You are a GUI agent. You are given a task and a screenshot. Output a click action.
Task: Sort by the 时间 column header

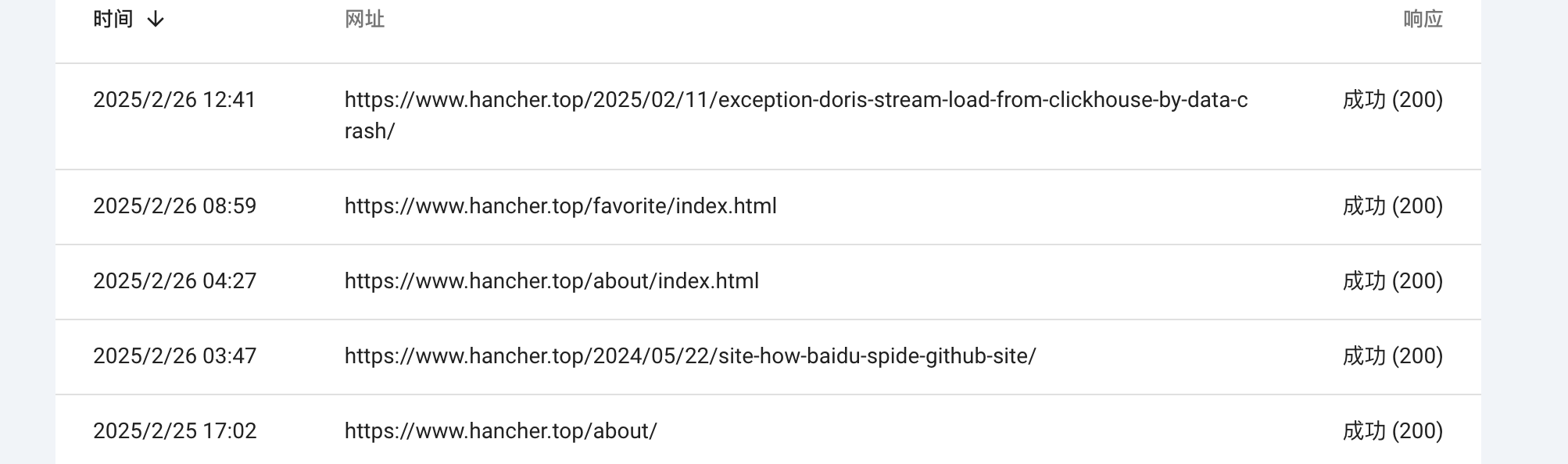pos(113,20)
